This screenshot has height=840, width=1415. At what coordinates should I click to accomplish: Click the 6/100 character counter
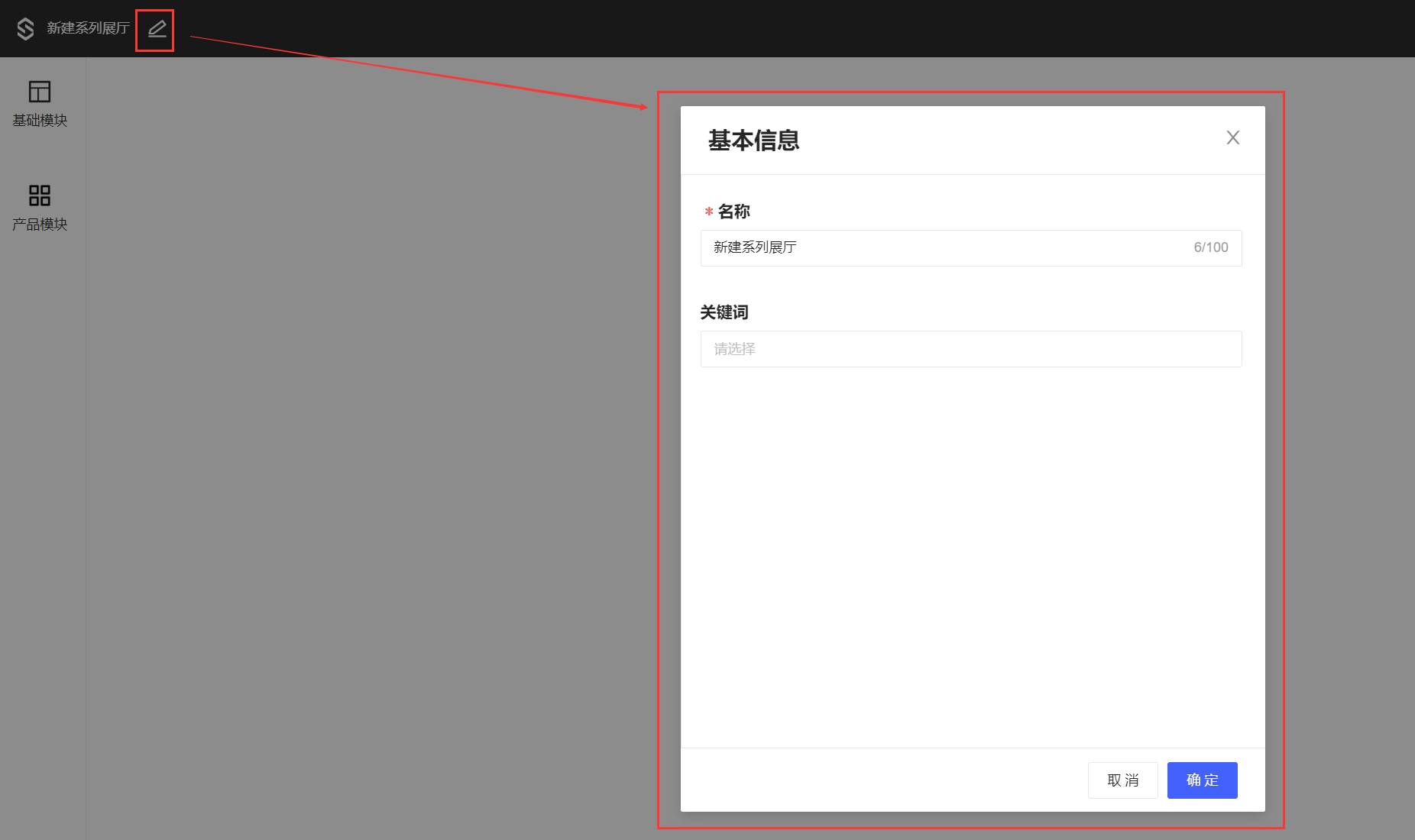1210,247
